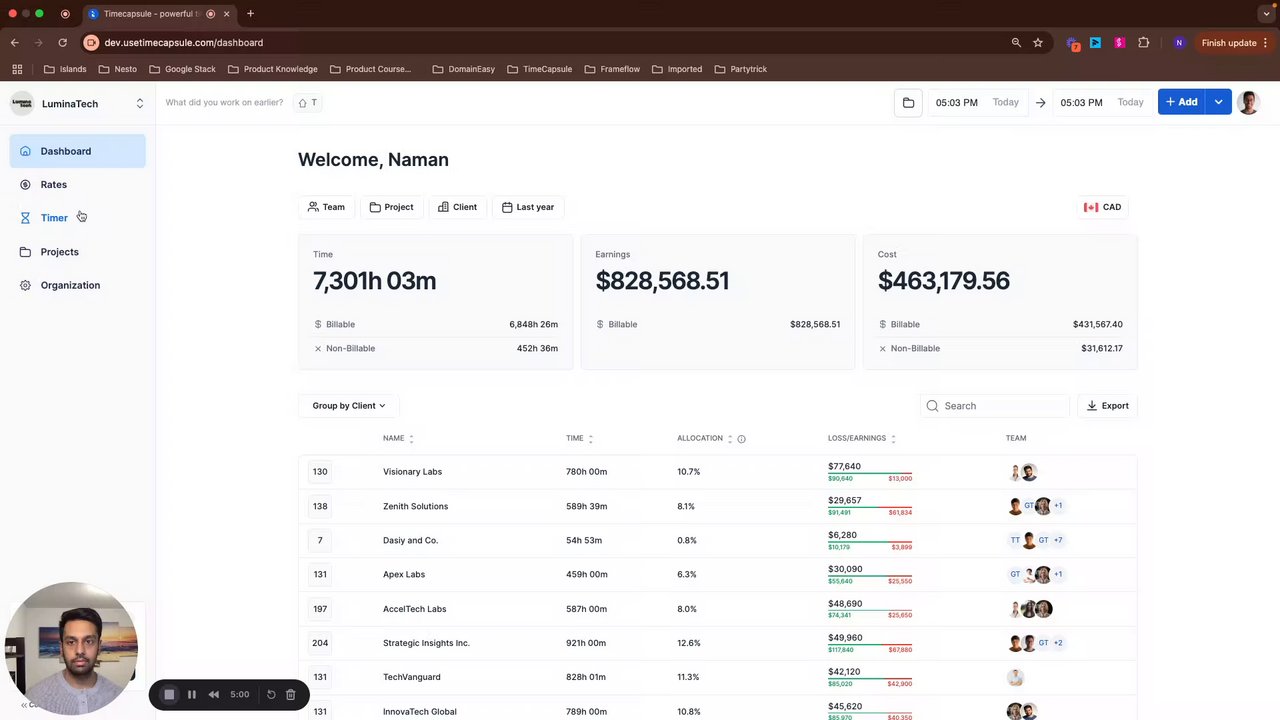
Task: Click the dollar-sign extension icon
Action: tap(1119, 43)
